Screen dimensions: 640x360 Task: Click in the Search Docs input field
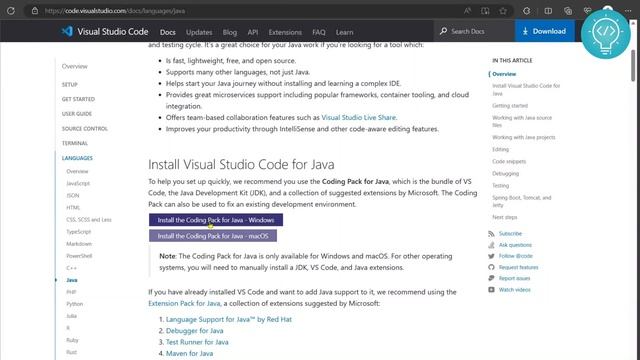478,31
